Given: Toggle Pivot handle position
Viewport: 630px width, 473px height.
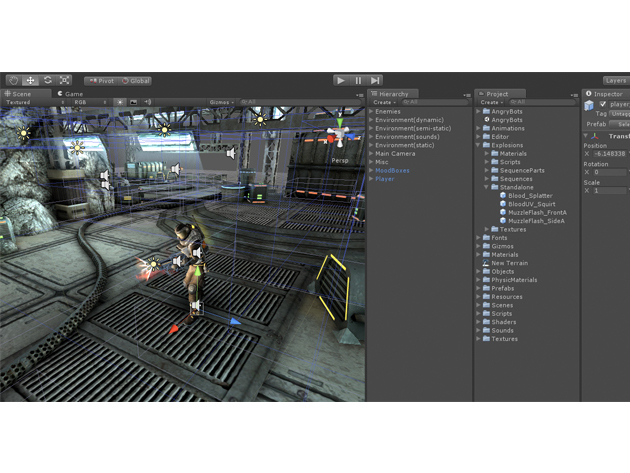Looking at the screenshot, I should (101, 81).
